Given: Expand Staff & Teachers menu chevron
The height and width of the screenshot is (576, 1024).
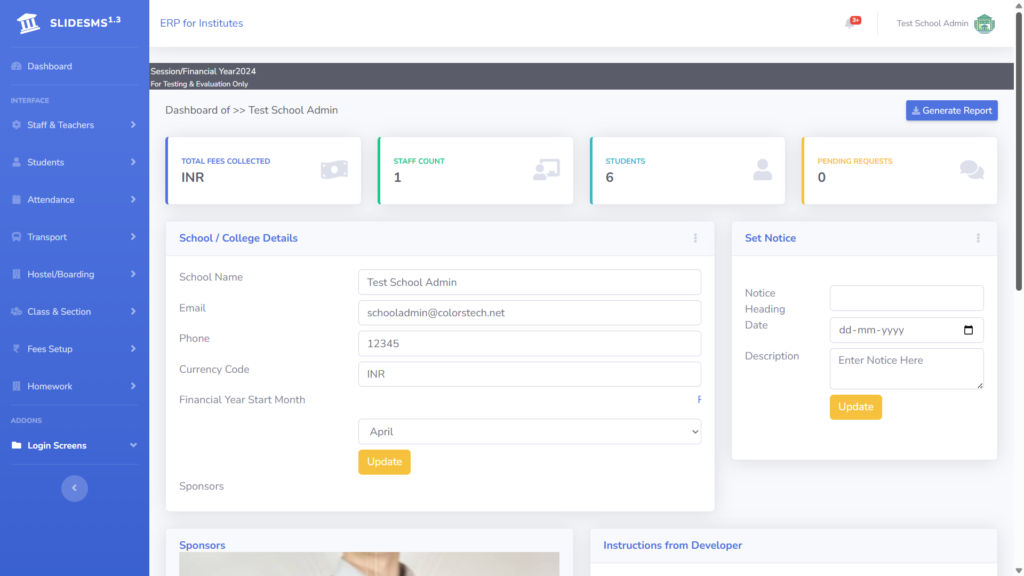Looking at the screenshot, I should click(x=133, y=125).
